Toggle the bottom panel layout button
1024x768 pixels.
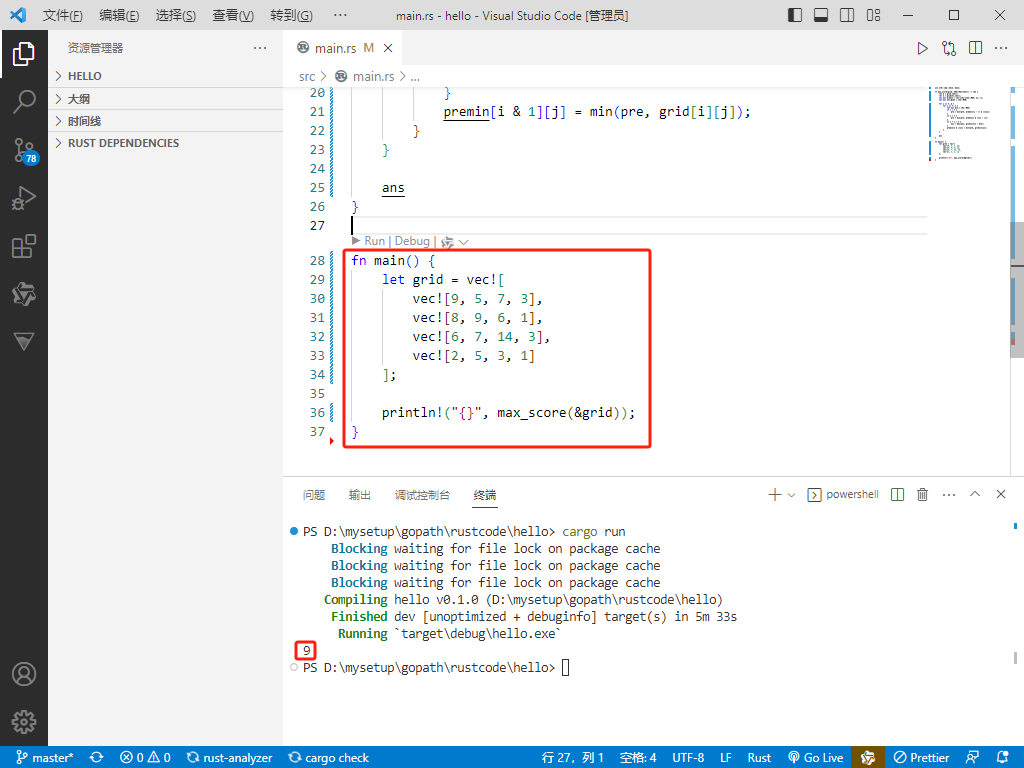(x=821, y=15)
